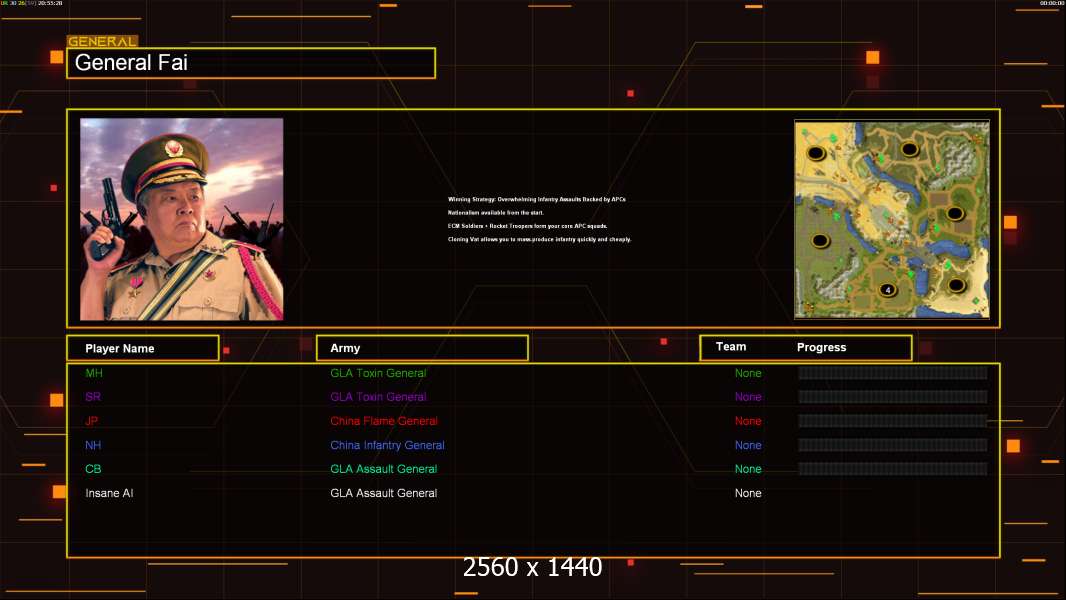Click the team "None" value for CB
Screen dimensions: 1066x600
coord(748,469)
